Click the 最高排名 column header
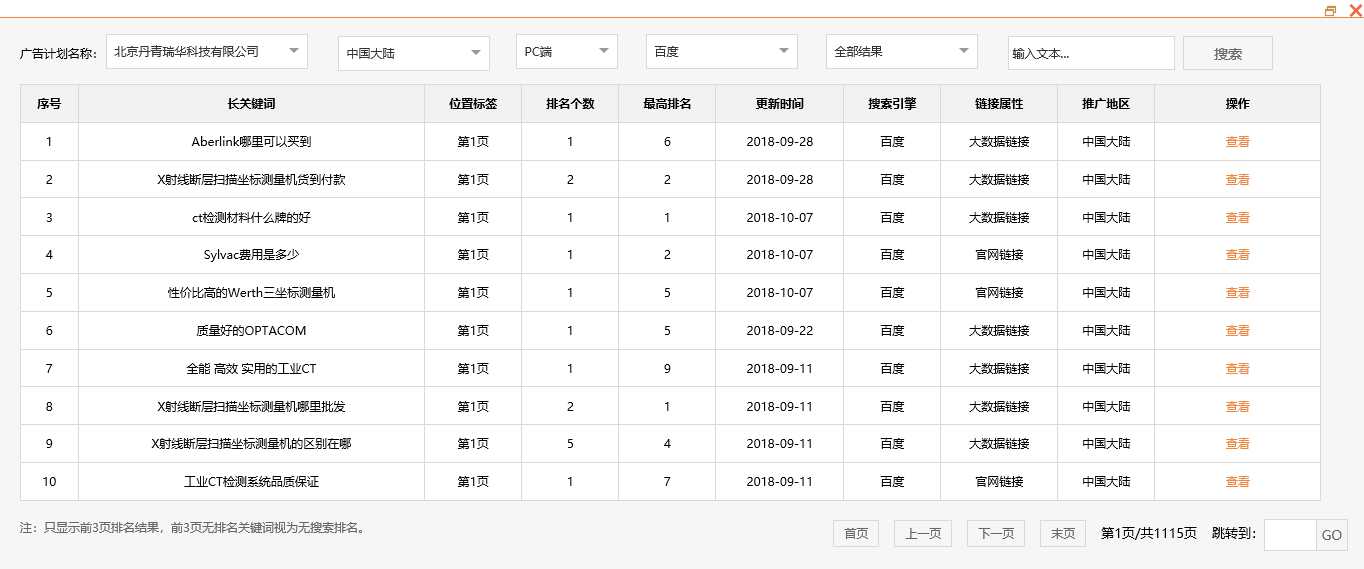The image size is (1364, 569). tap(667, 104)
